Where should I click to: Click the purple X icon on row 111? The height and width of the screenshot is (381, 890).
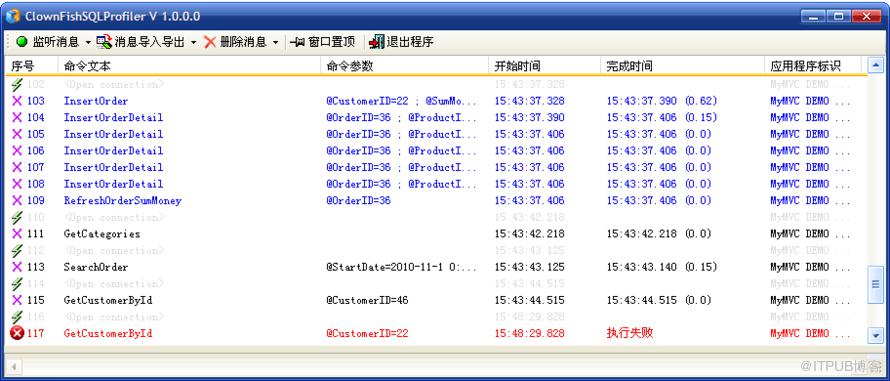(x=17, y=233)
